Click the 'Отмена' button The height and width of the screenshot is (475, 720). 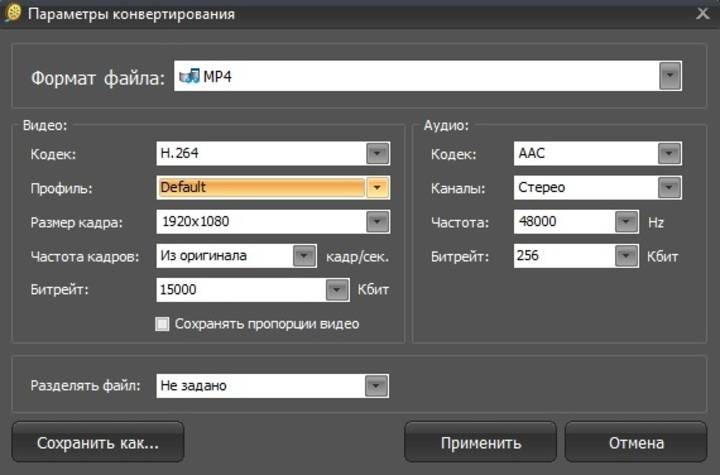click(636, 442)
